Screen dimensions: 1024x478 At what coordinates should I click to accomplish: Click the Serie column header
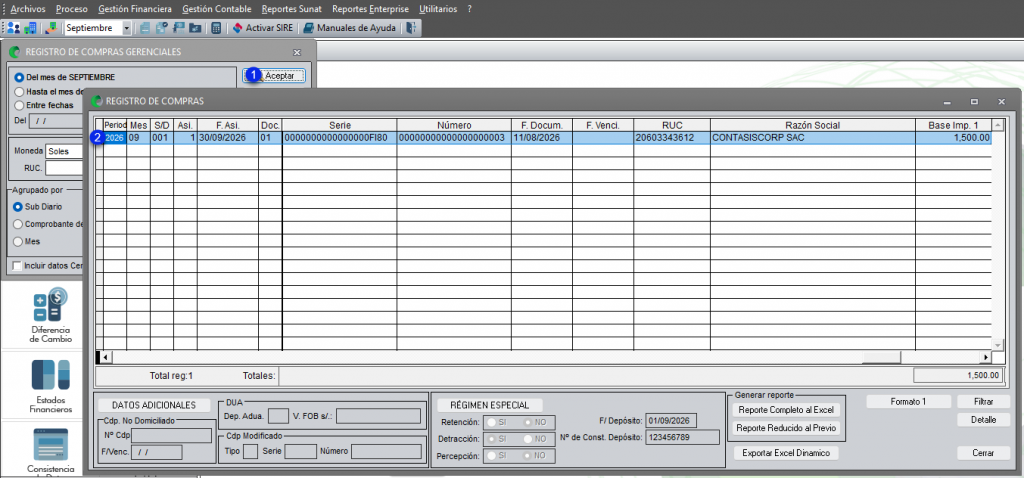point(340,125)
